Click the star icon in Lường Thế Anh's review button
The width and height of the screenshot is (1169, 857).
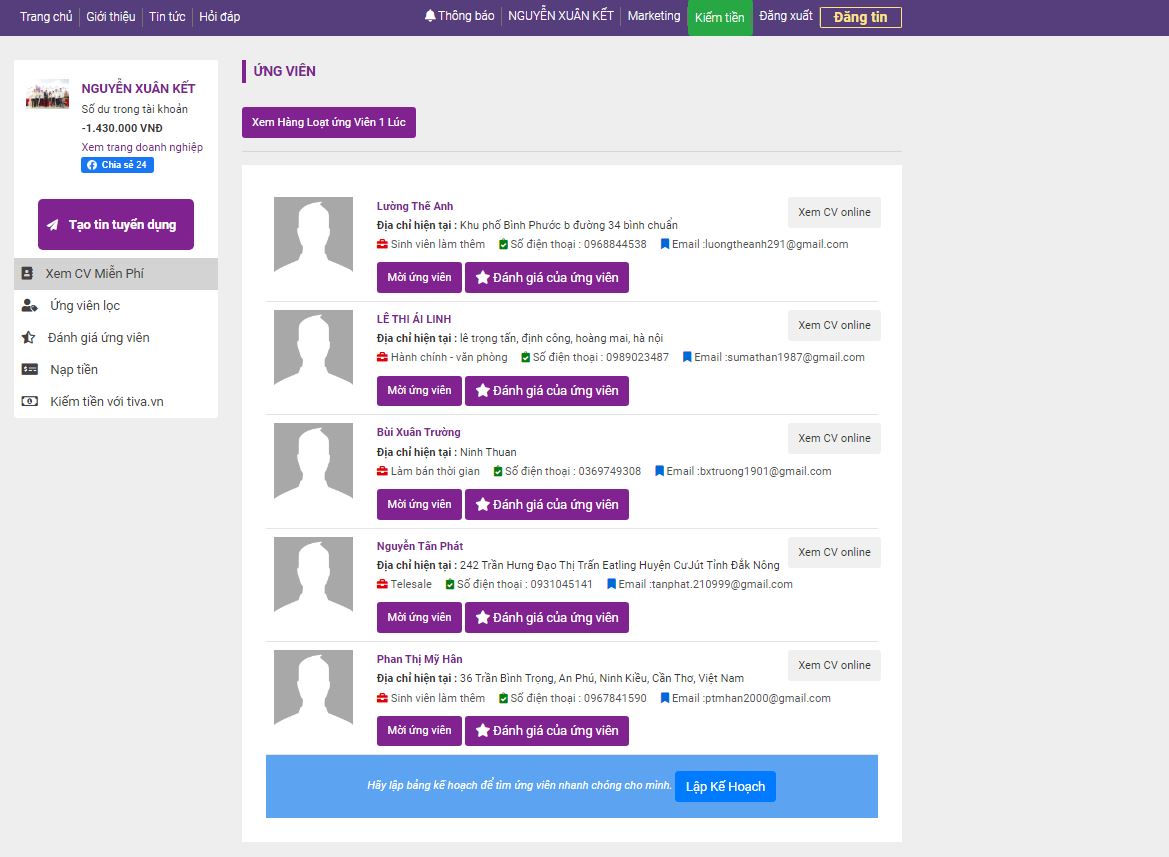pyautogui.click(x=482, y=278)
